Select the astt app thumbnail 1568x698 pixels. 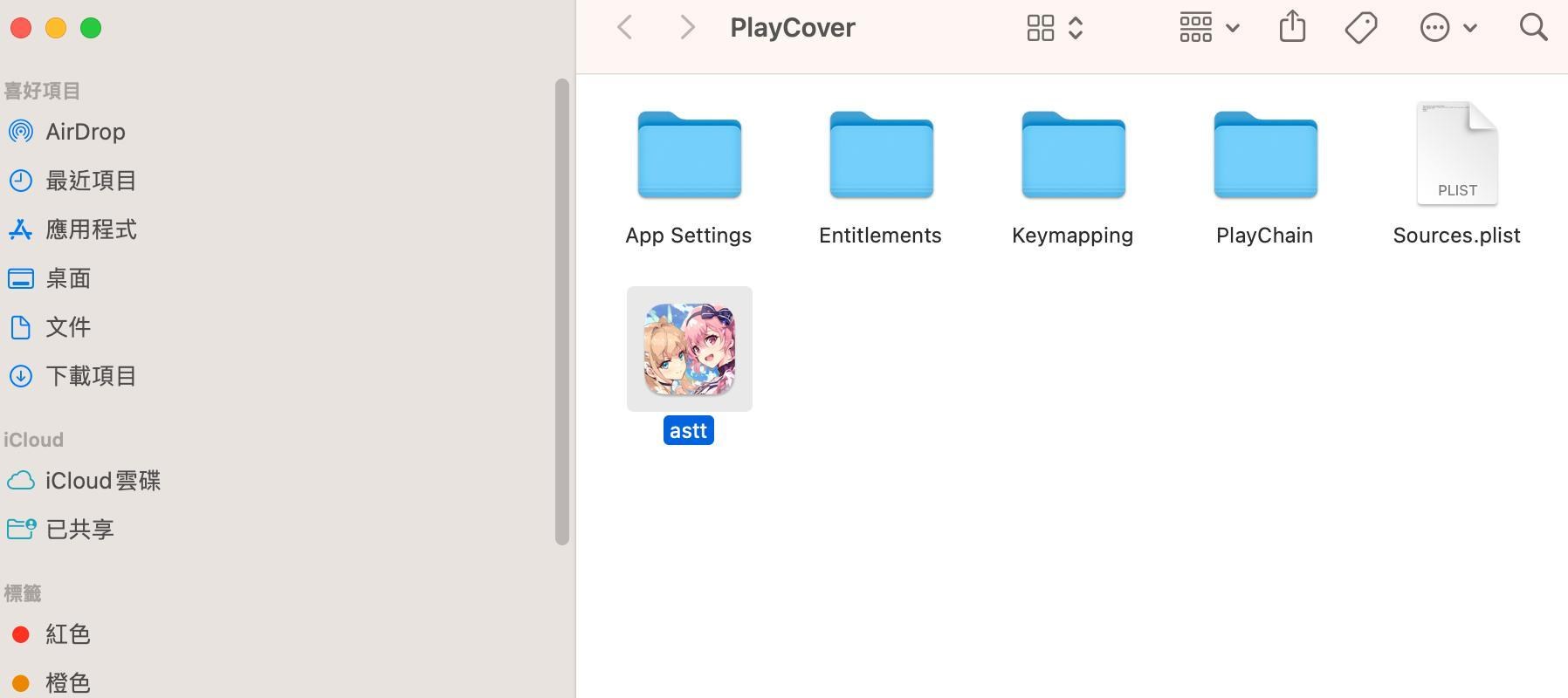pos(690,349)
